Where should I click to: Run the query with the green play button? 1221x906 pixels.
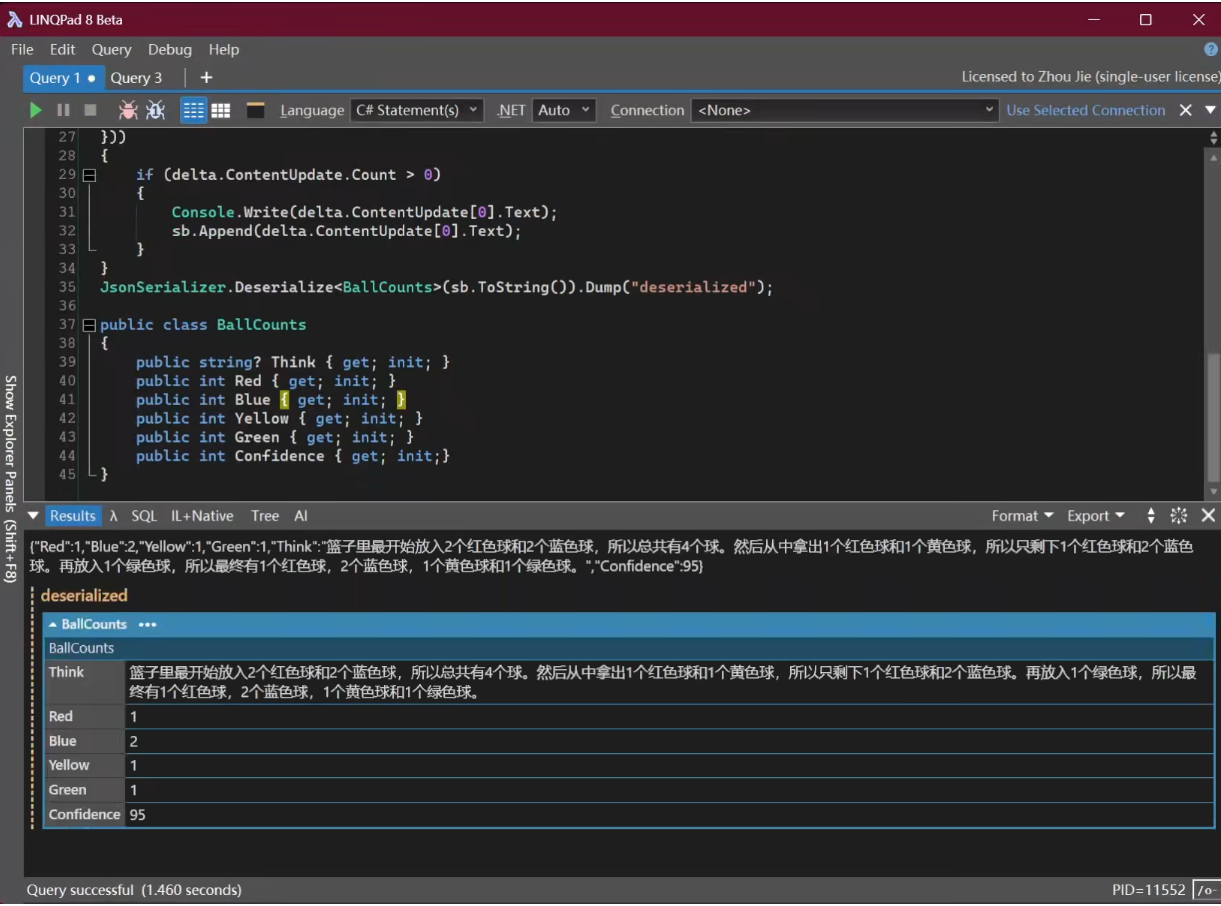click(36, 110)
